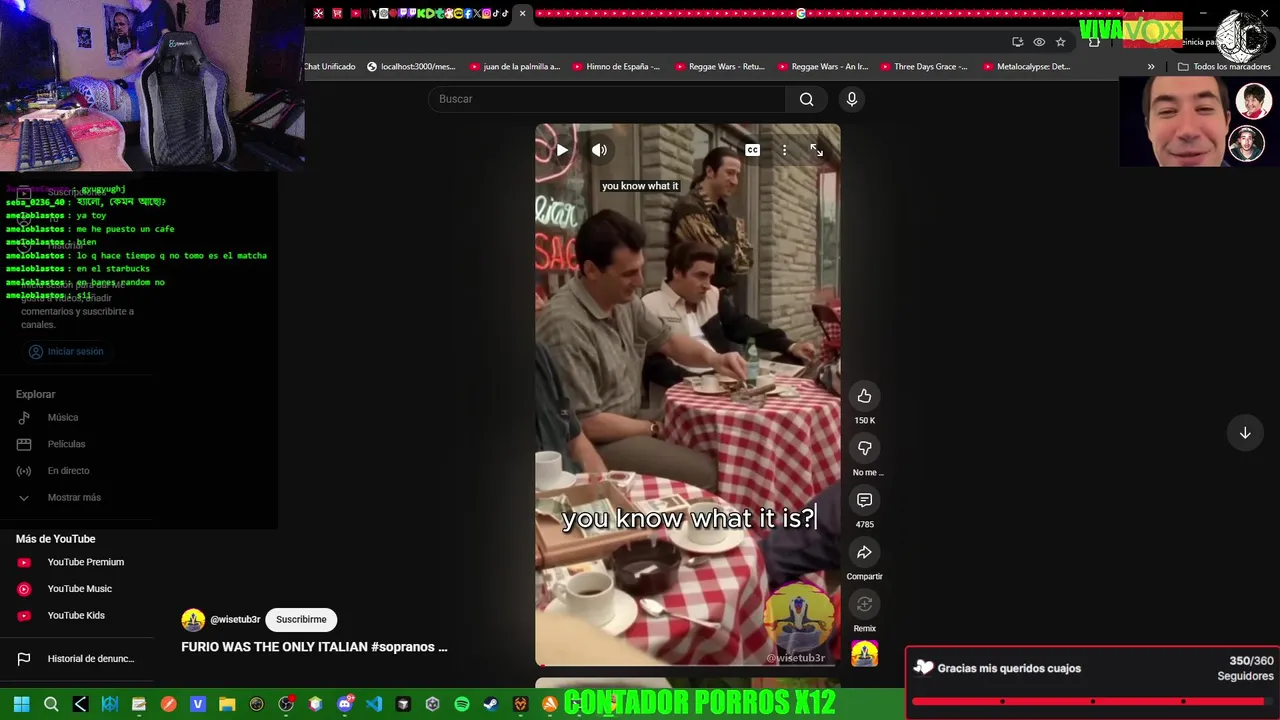
Task: Open Steam from the taskbar
Action: coord(490,704)
